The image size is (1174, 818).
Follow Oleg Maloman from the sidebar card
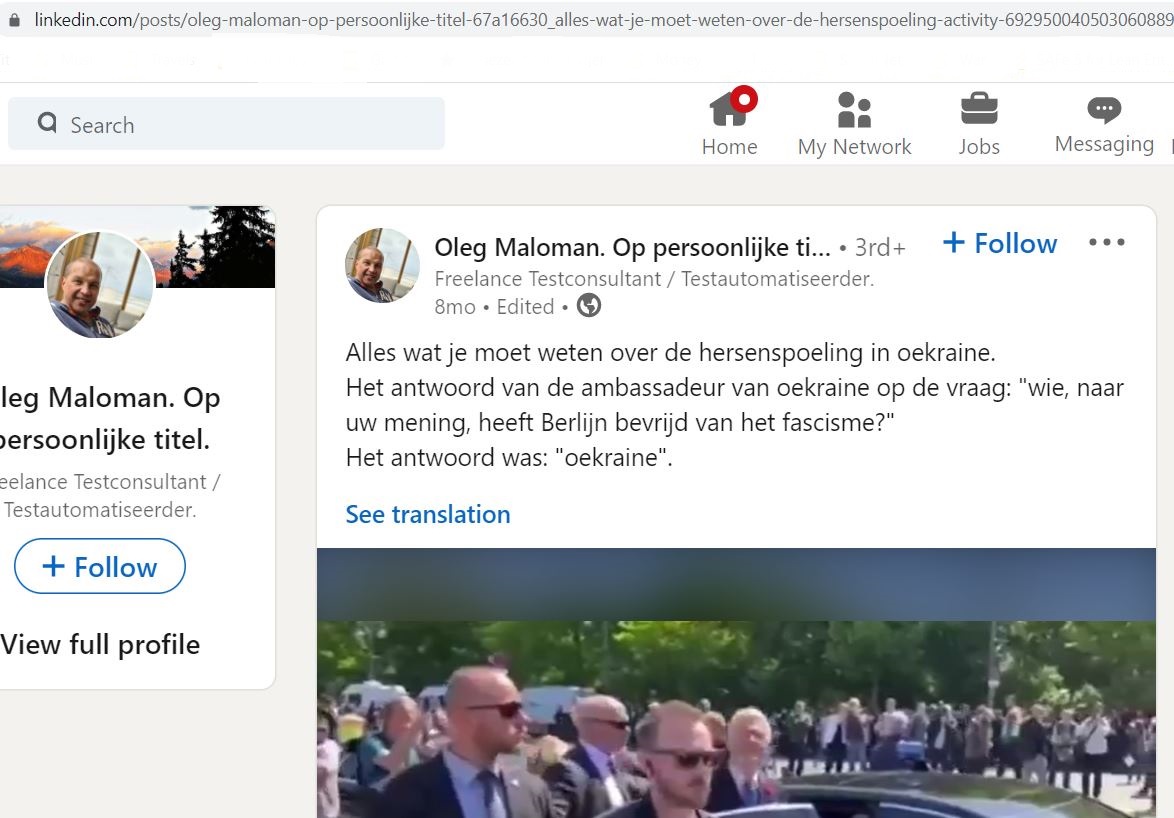[x=100, y=567]
